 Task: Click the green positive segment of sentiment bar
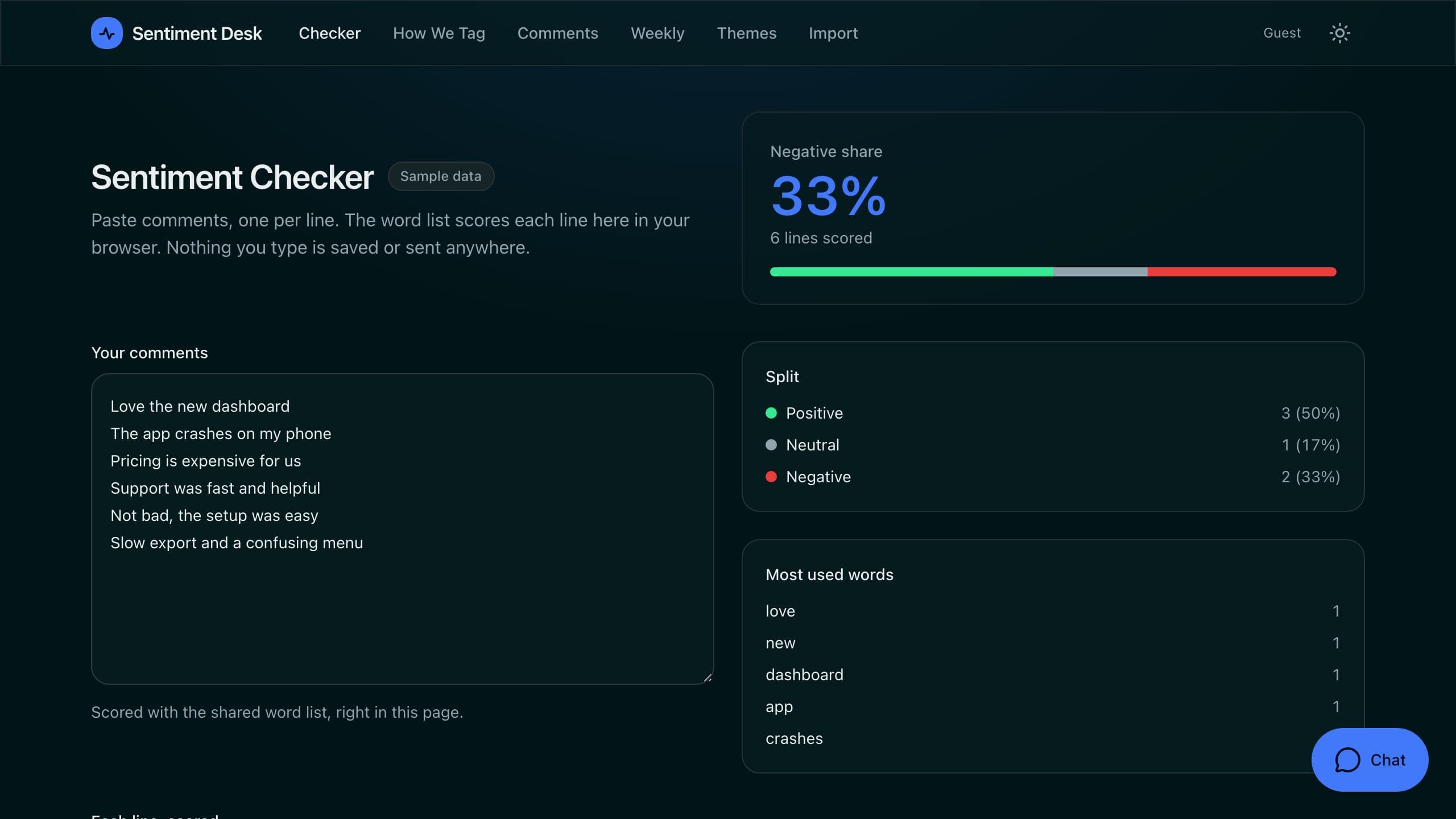click(x=911, y=272)
